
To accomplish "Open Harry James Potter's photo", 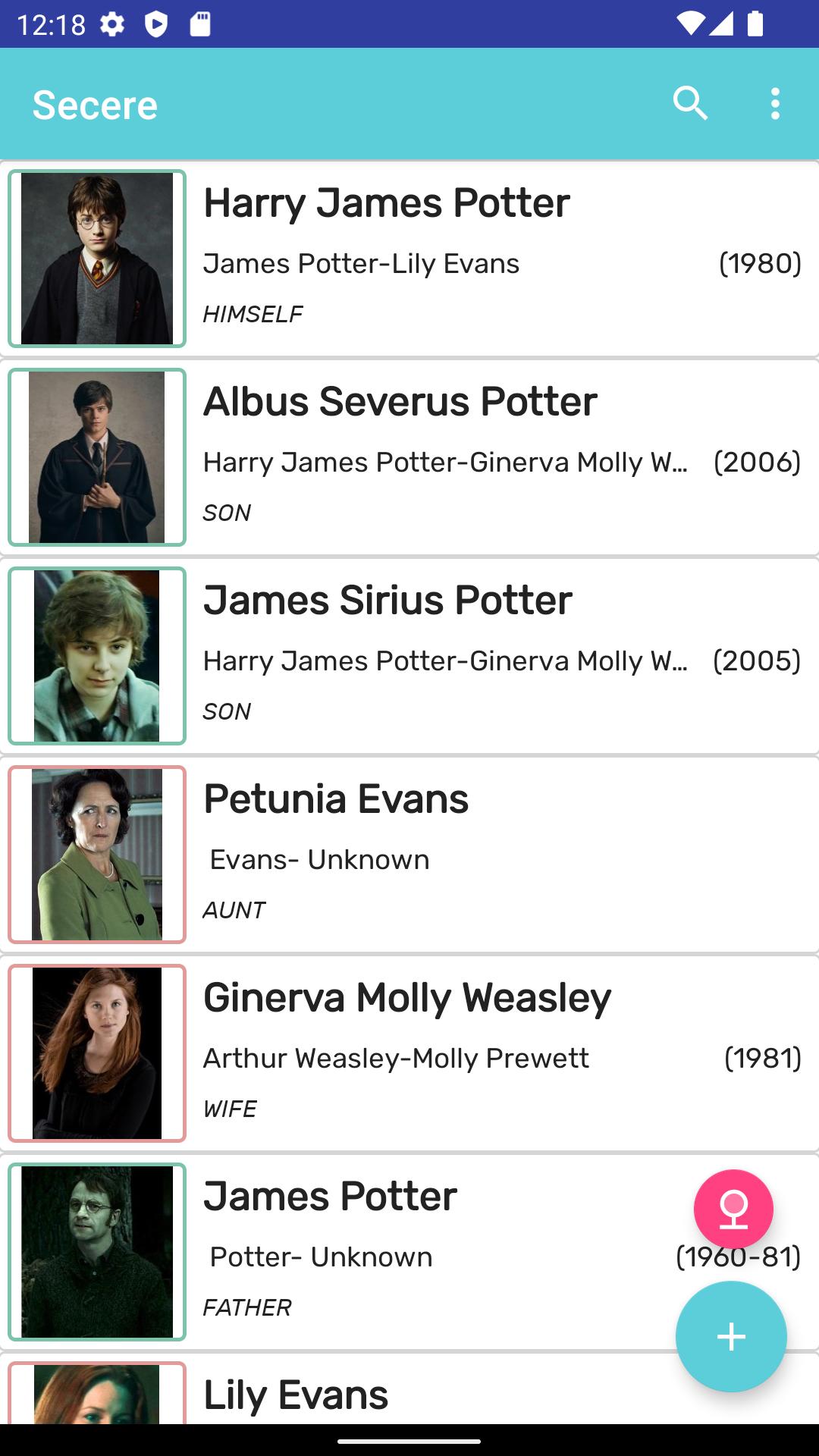I will [x=97, y=259].
